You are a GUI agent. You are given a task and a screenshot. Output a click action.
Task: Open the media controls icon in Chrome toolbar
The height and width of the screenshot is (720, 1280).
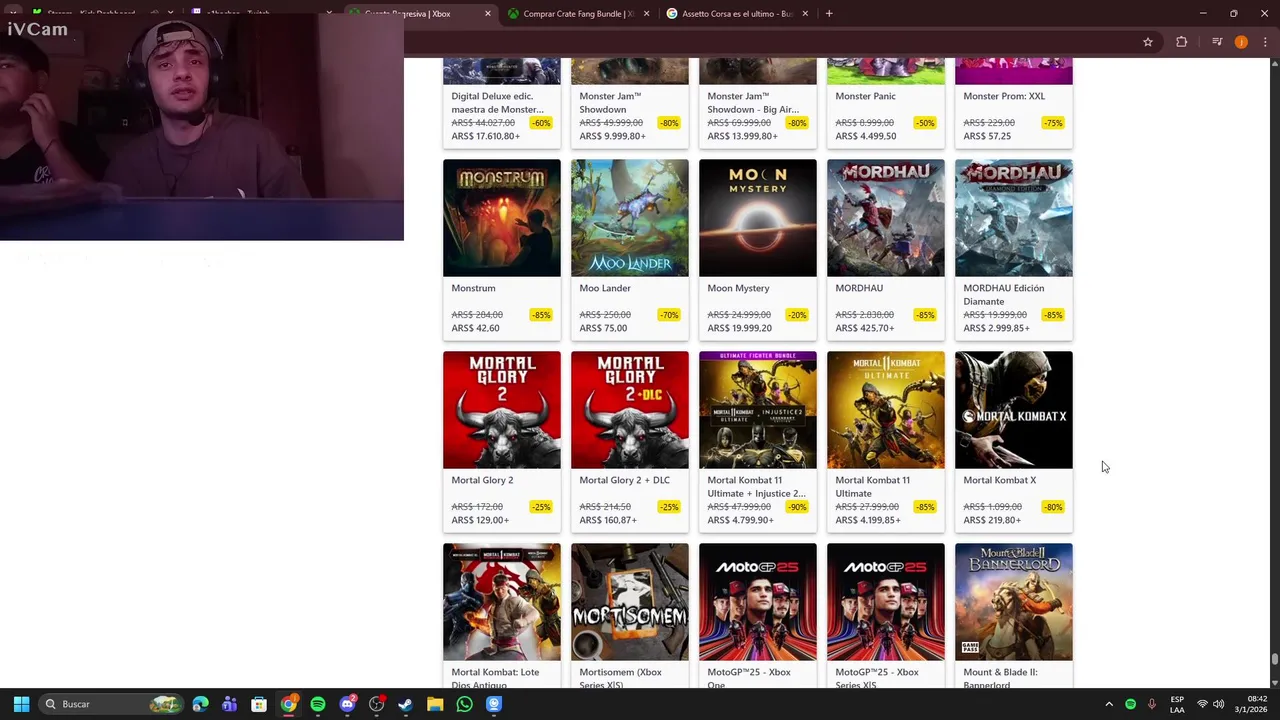click(x=1217, y=42)
